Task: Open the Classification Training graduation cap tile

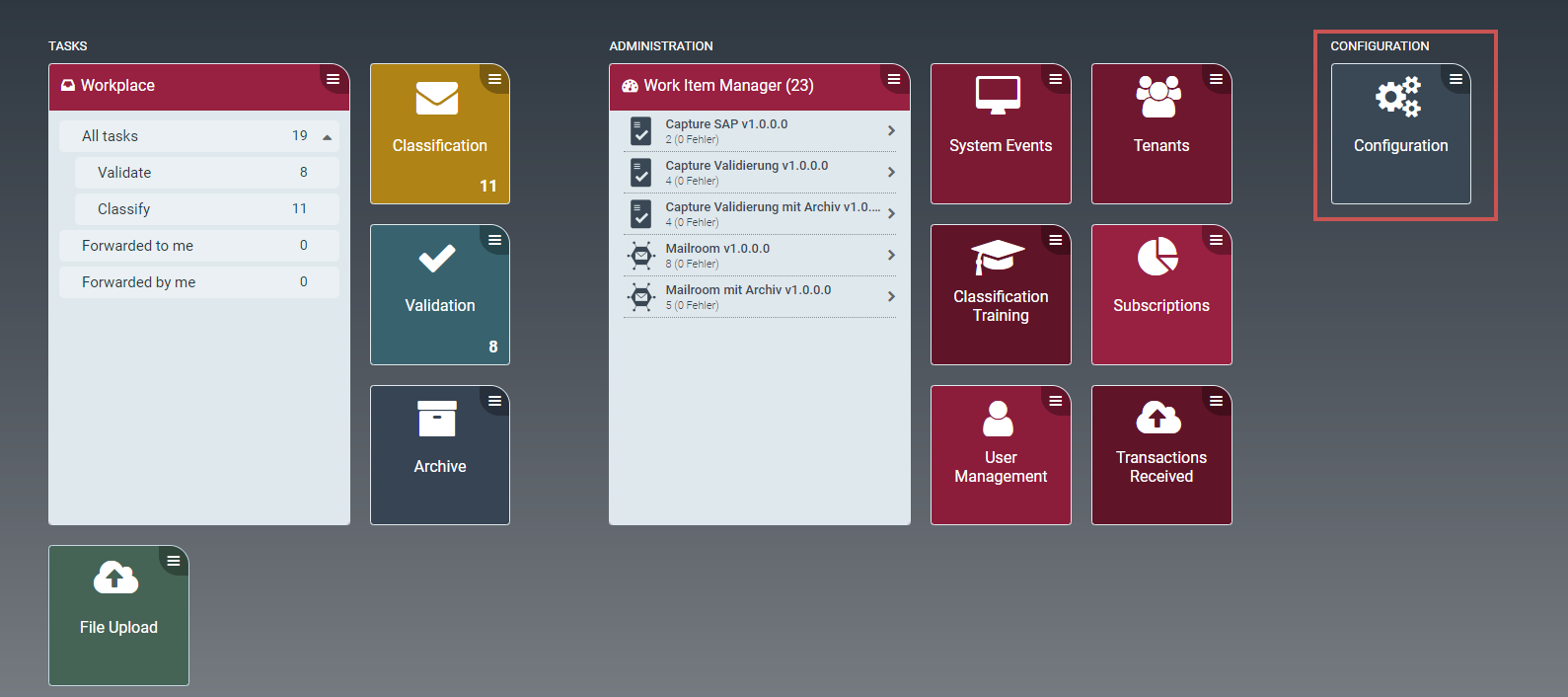Action: [1000, 294]
